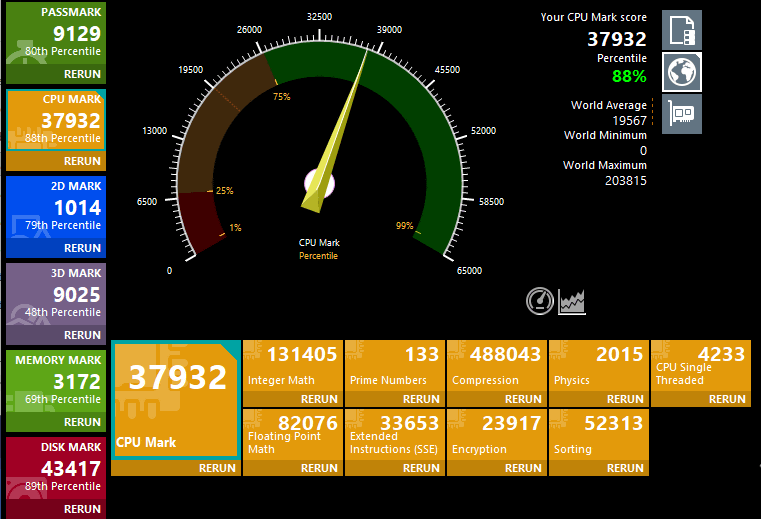Switch to the speedometer gauge view
761x519 pixels.
click(540, 301)
